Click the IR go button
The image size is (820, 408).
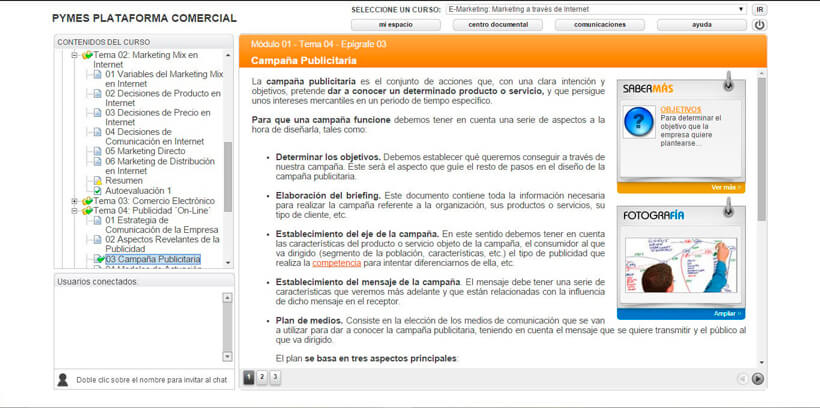tap(759, 9)
